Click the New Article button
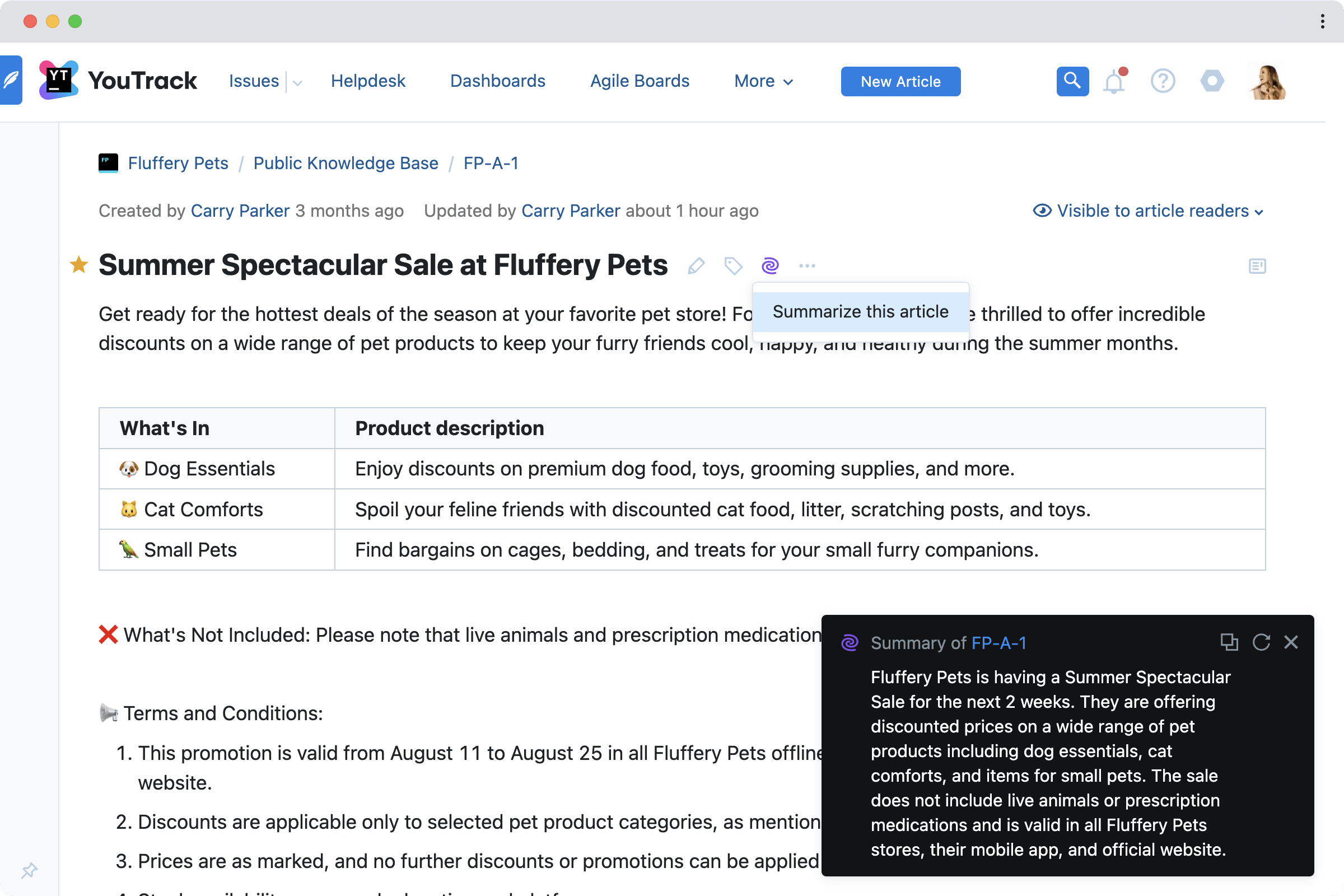This screenshot has width=1344, height=896. click(900, 81)
